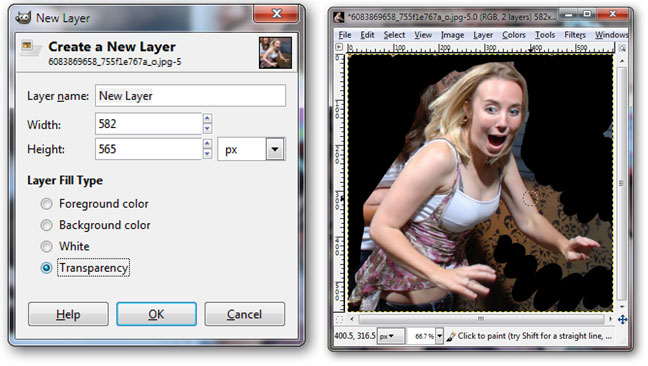Open Help for the New Layer dialog
Screen dimensions: 648x366
coord(68,314)
